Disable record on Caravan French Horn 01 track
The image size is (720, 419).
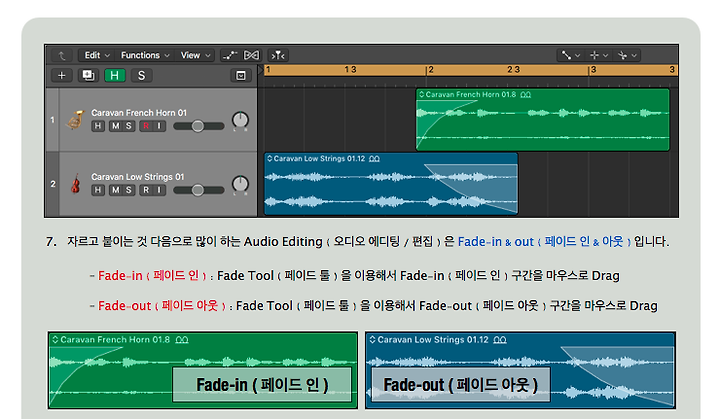(146, 126)
